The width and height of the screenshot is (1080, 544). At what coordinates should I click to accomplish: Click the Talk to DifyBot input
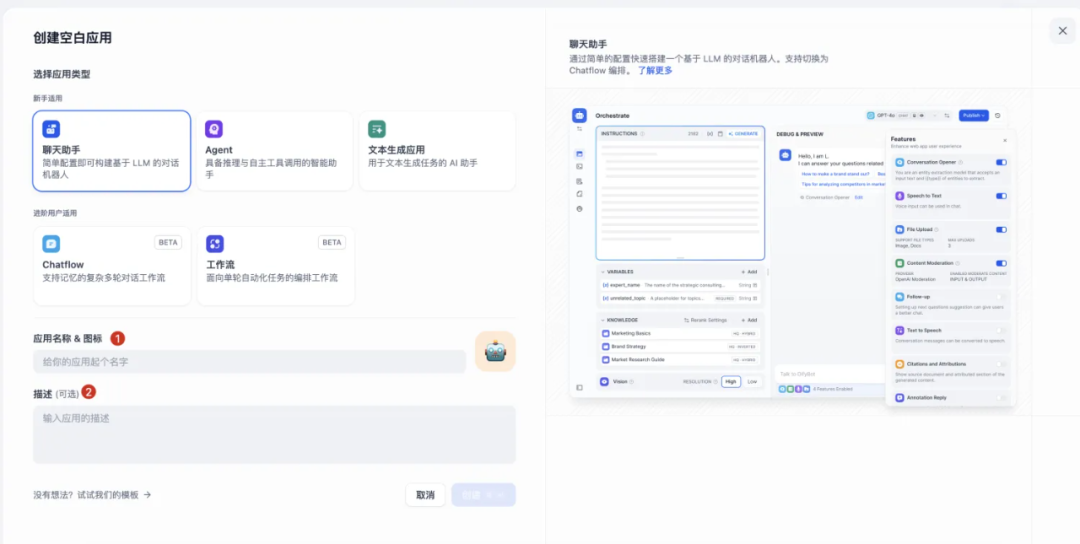click(829, 374)
